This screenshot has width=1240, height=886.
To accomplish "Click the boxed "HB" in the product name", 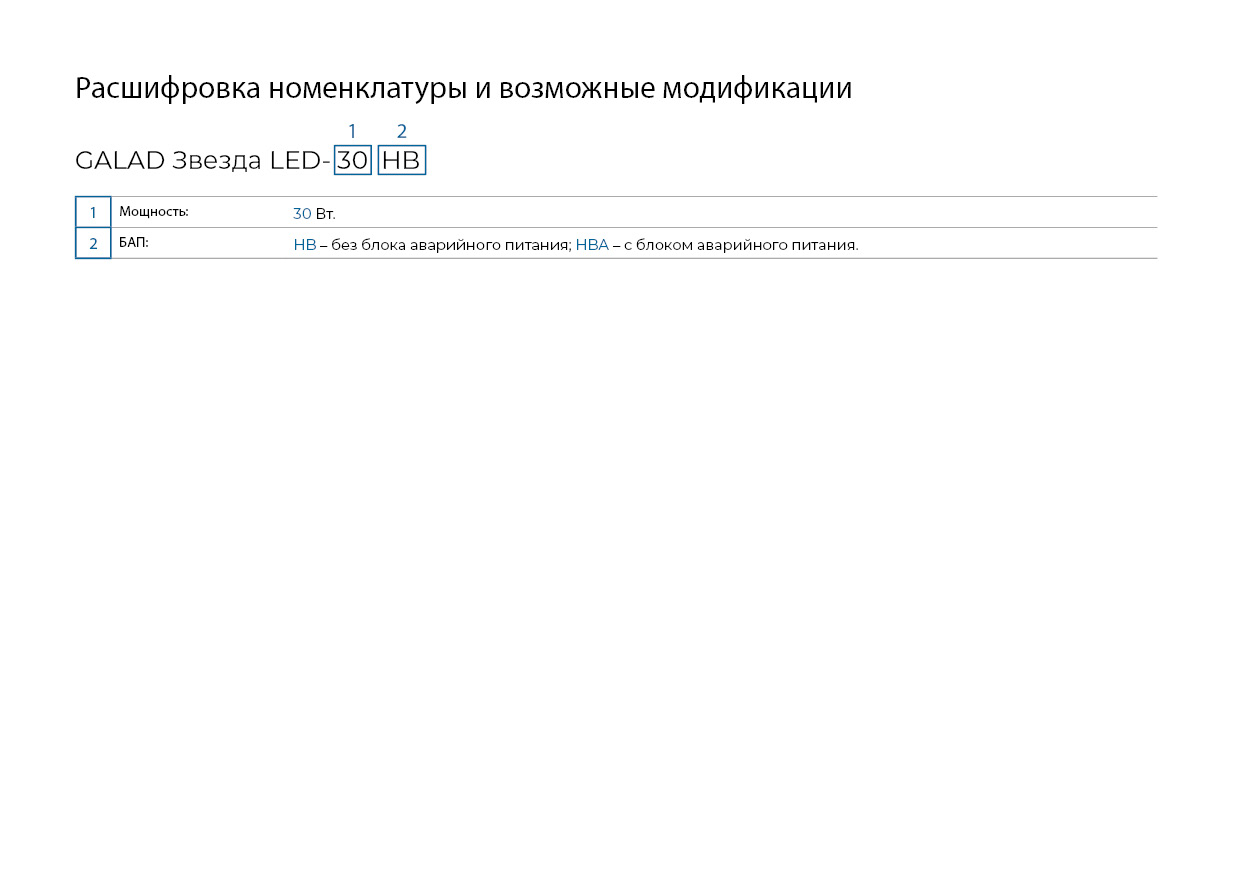I will [x=401, y=160].
